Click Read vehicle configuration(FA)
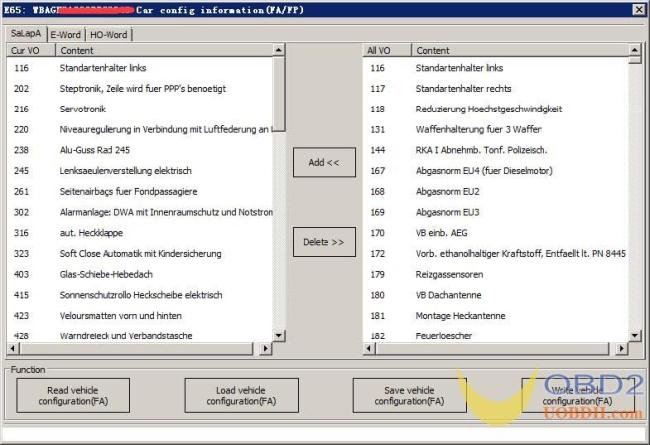The width and height of the screenshot is (650, 445). (x=72, y=396)
